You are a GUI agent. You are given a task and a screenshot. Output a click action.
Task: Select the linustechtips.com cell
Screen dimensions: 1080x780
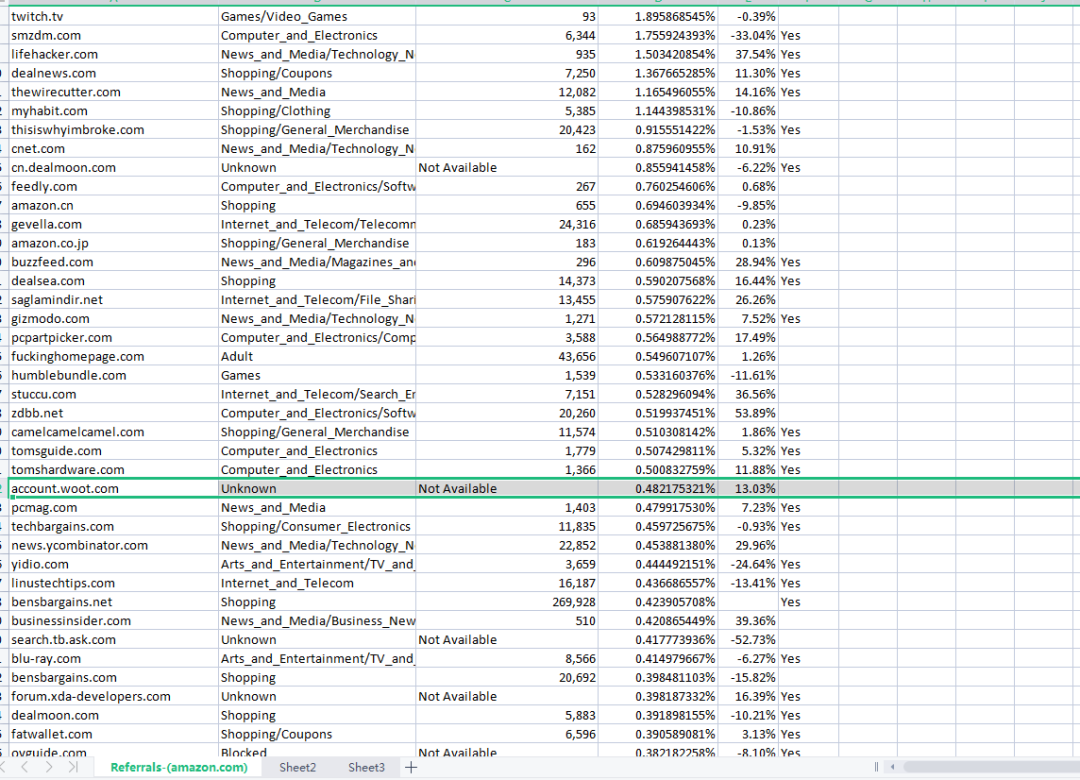coord(114,583)
